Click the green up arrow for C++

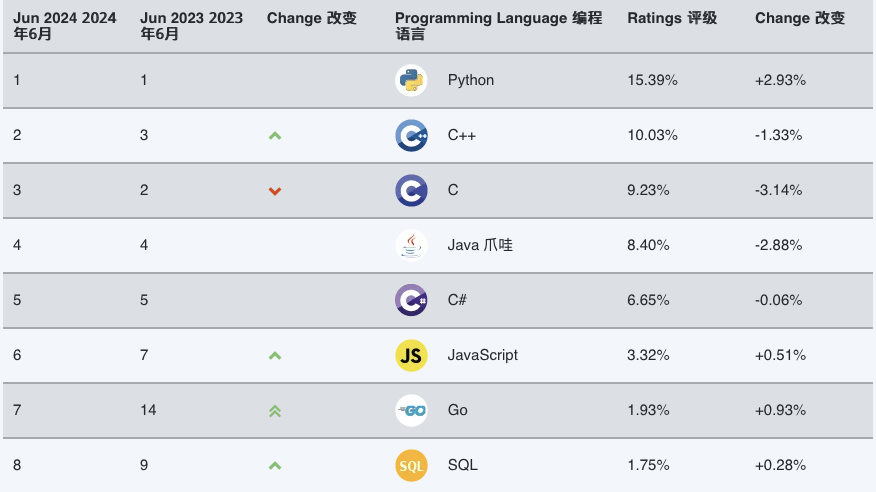coord(275,136)
